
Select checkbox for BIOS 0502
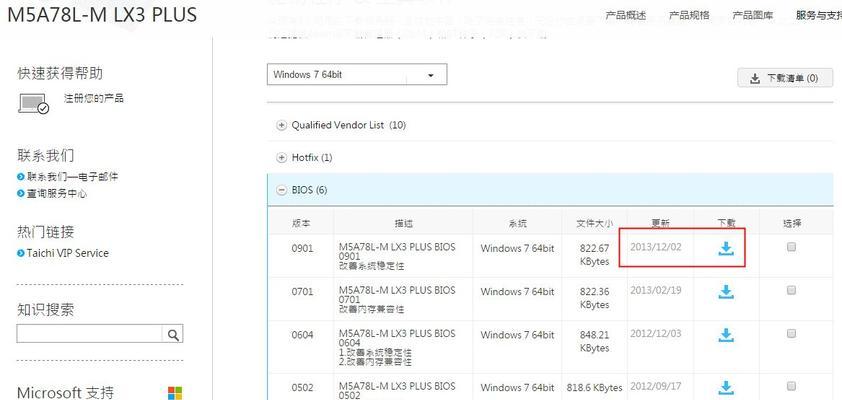(791, 386)
